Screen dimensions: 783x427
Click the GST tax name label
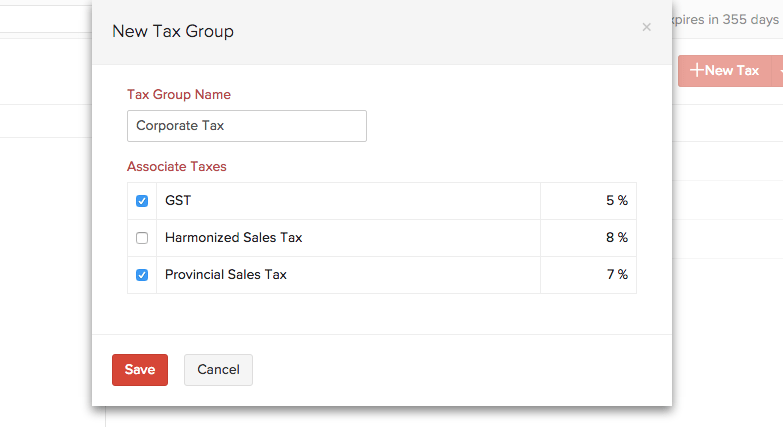tap(178, 201)
